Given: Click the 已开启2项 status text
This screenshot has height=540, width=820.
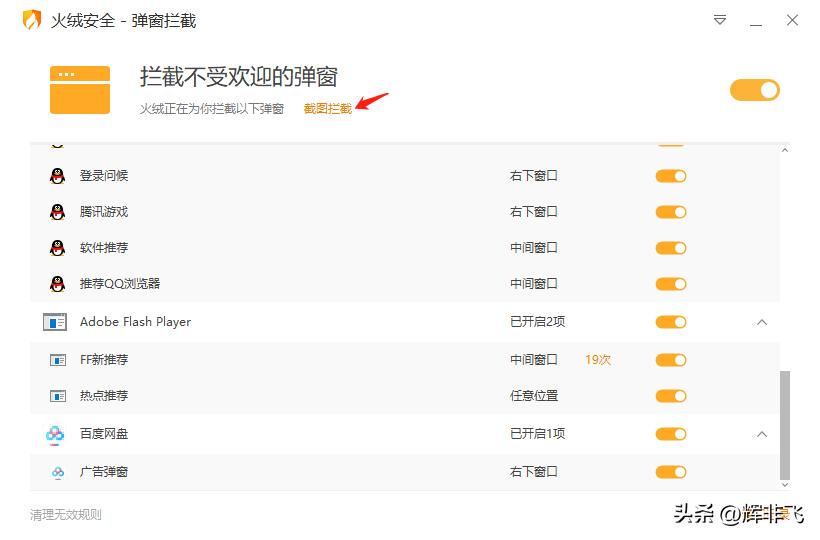Looking at the screenshot, I should [538, 321].
